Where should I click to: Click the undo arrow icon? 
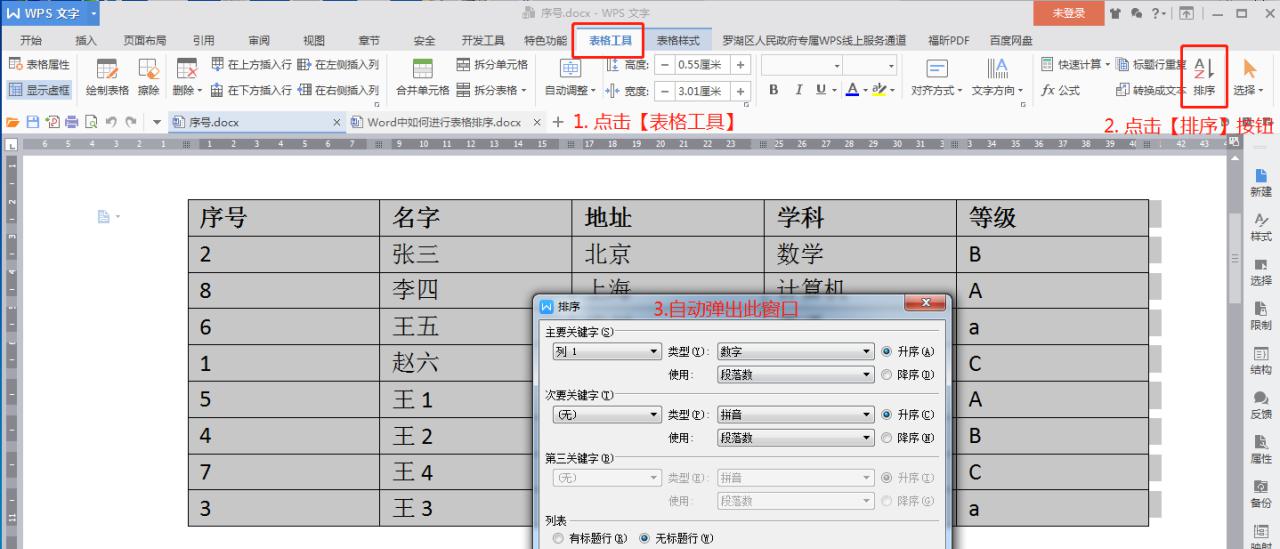pos(110,122)
